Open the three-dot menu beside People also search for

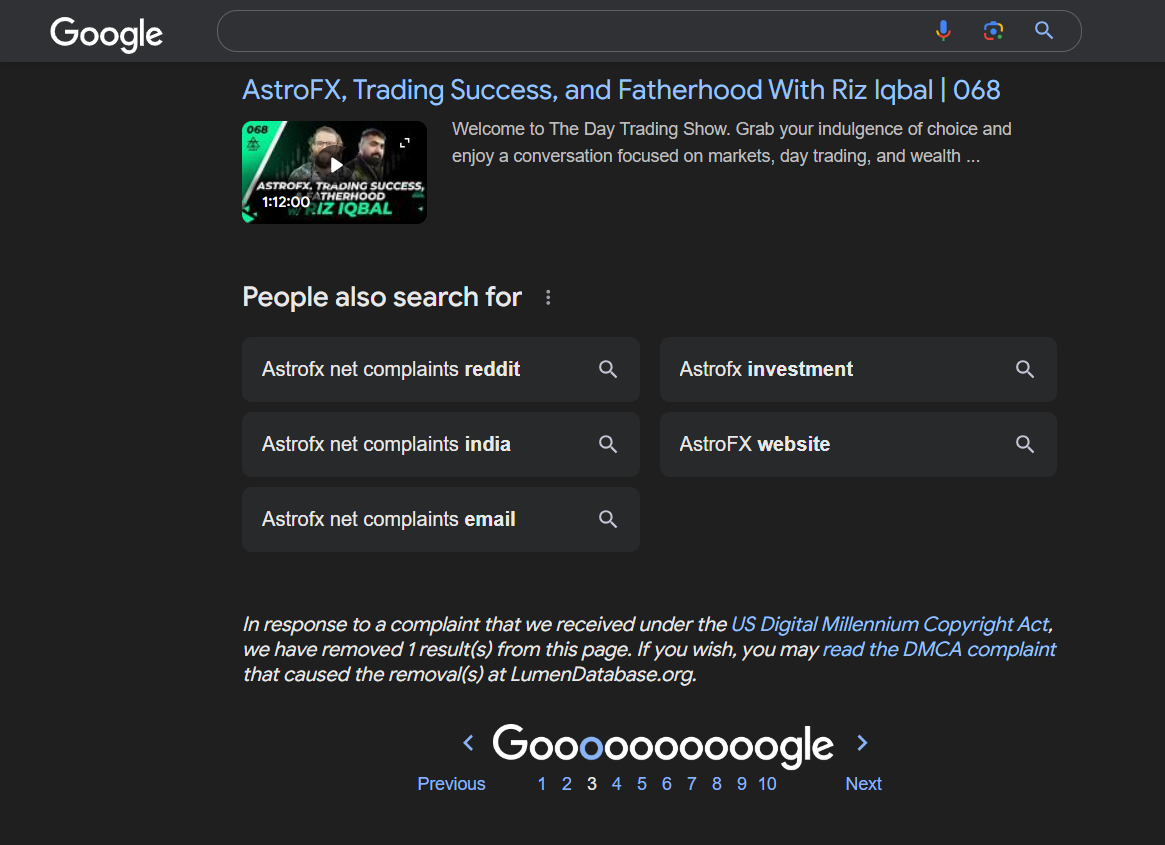point(548,297)
